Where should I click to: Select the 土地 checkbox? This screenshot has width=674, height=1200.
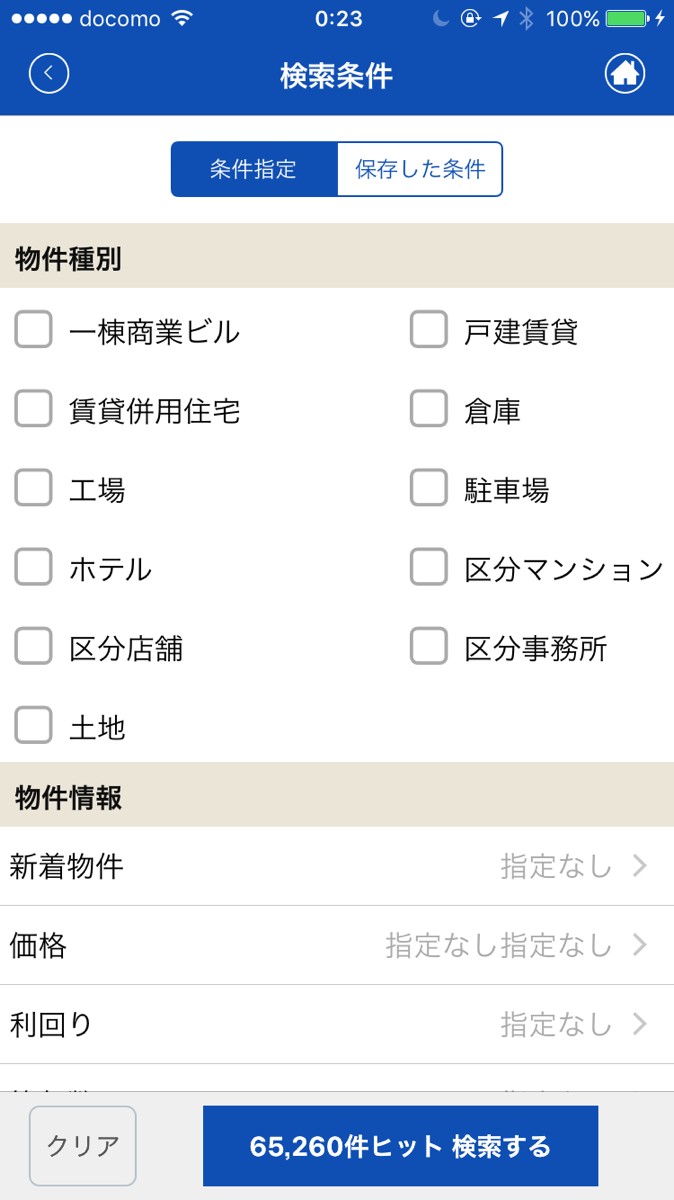click(x=33, y=726)
